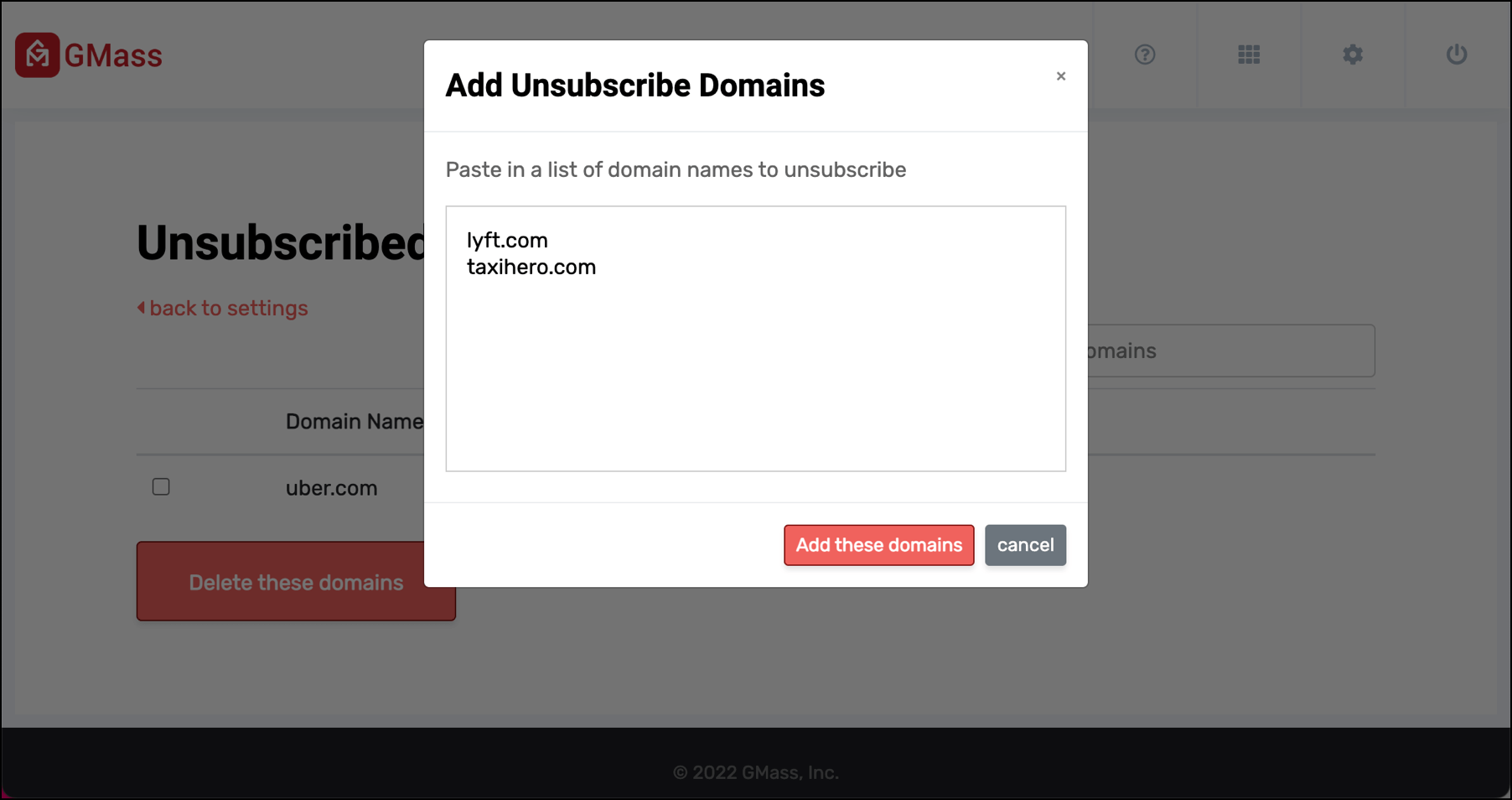The width and height of the screenshot is (1512, 800).
Task: Click the power logout icon
Action: [1457, 55]
